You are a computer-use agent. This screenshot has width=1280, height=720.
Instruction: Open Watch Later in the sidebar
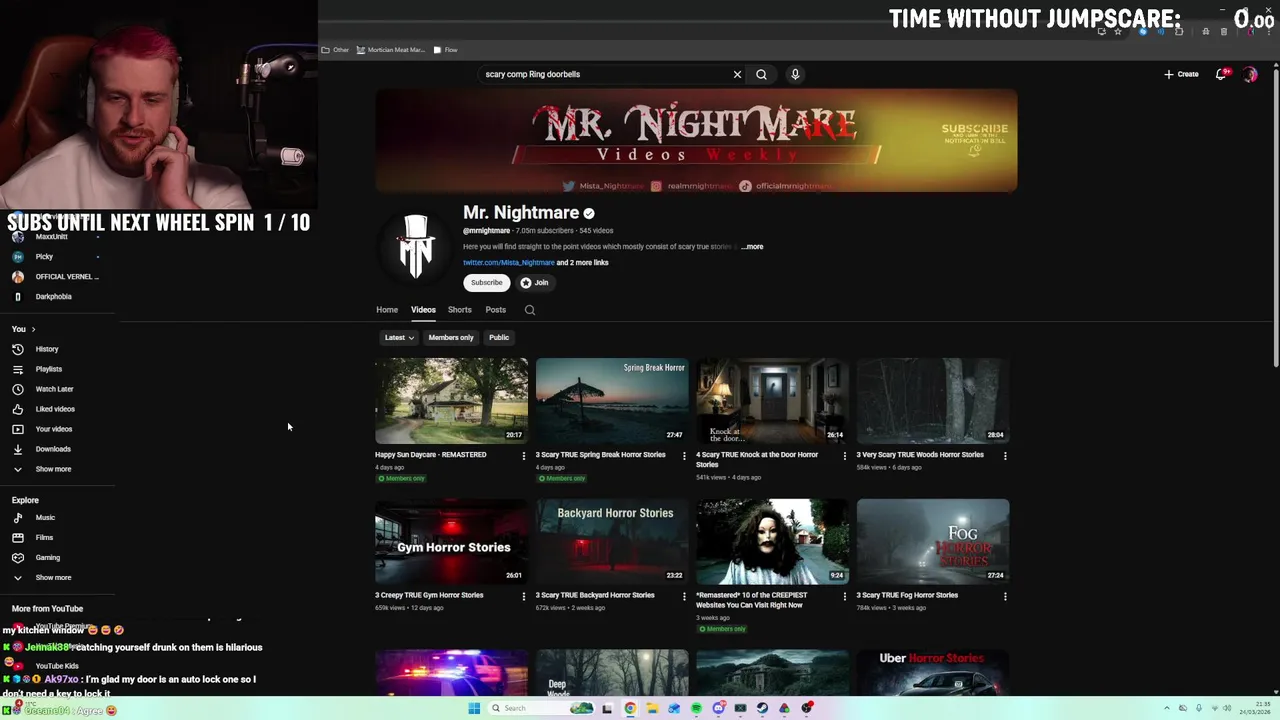(x=54, y=389)
